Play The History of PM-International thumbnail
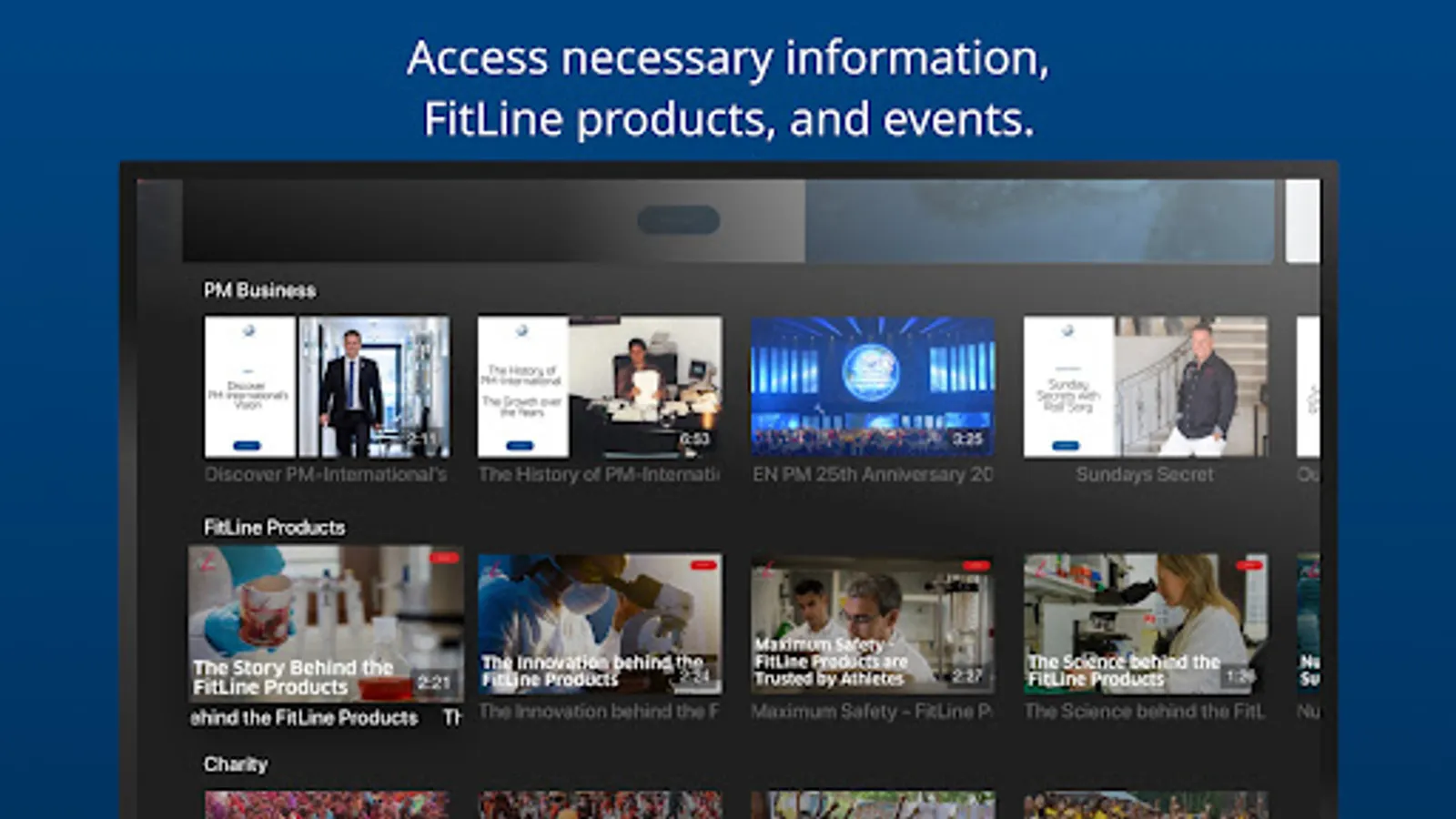The image size is (1456, 819). [600, 387]
